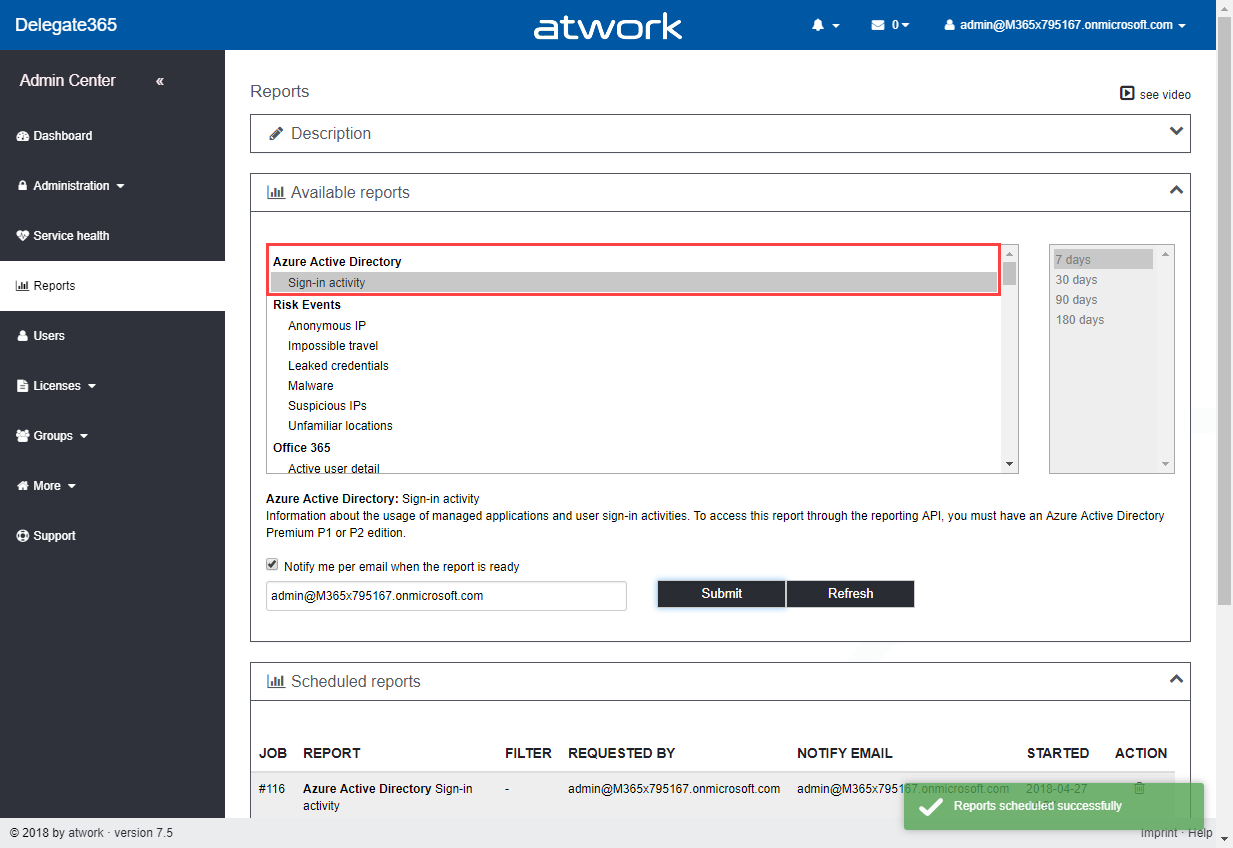Click job #116 in scheduled reports

point(272,789)
